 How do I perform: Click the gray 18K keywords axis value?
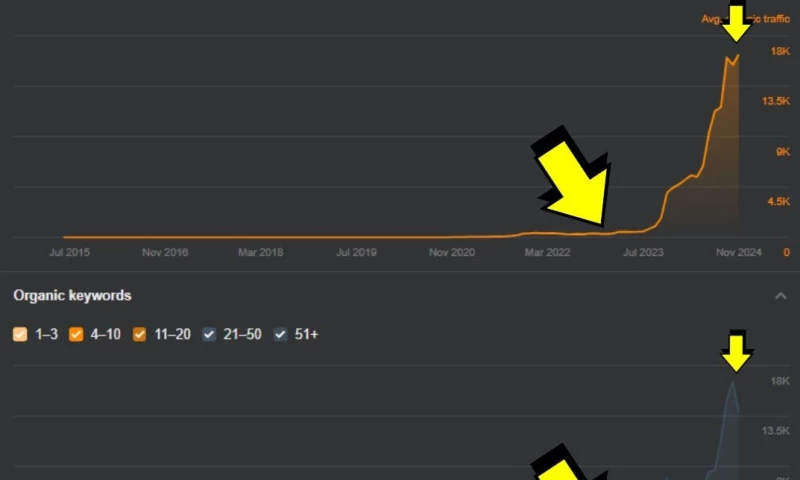781,381
